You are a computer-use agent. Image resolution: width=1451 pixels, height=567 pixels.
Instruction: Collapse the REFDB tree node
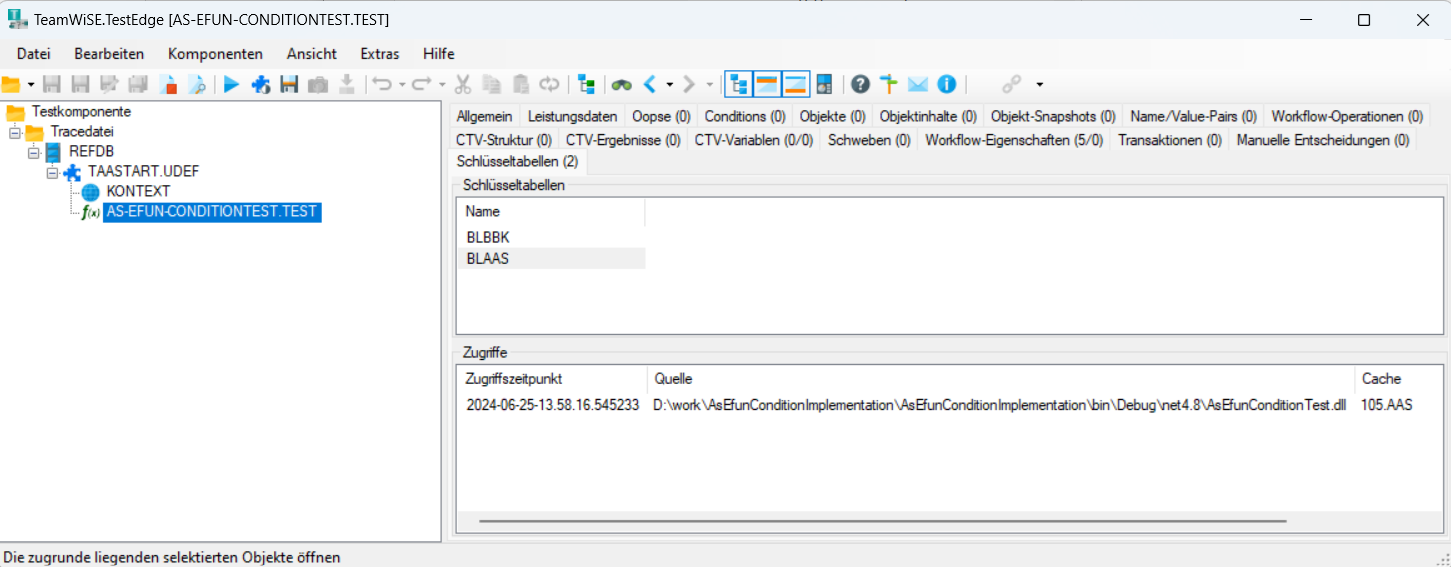coord(34,152)
